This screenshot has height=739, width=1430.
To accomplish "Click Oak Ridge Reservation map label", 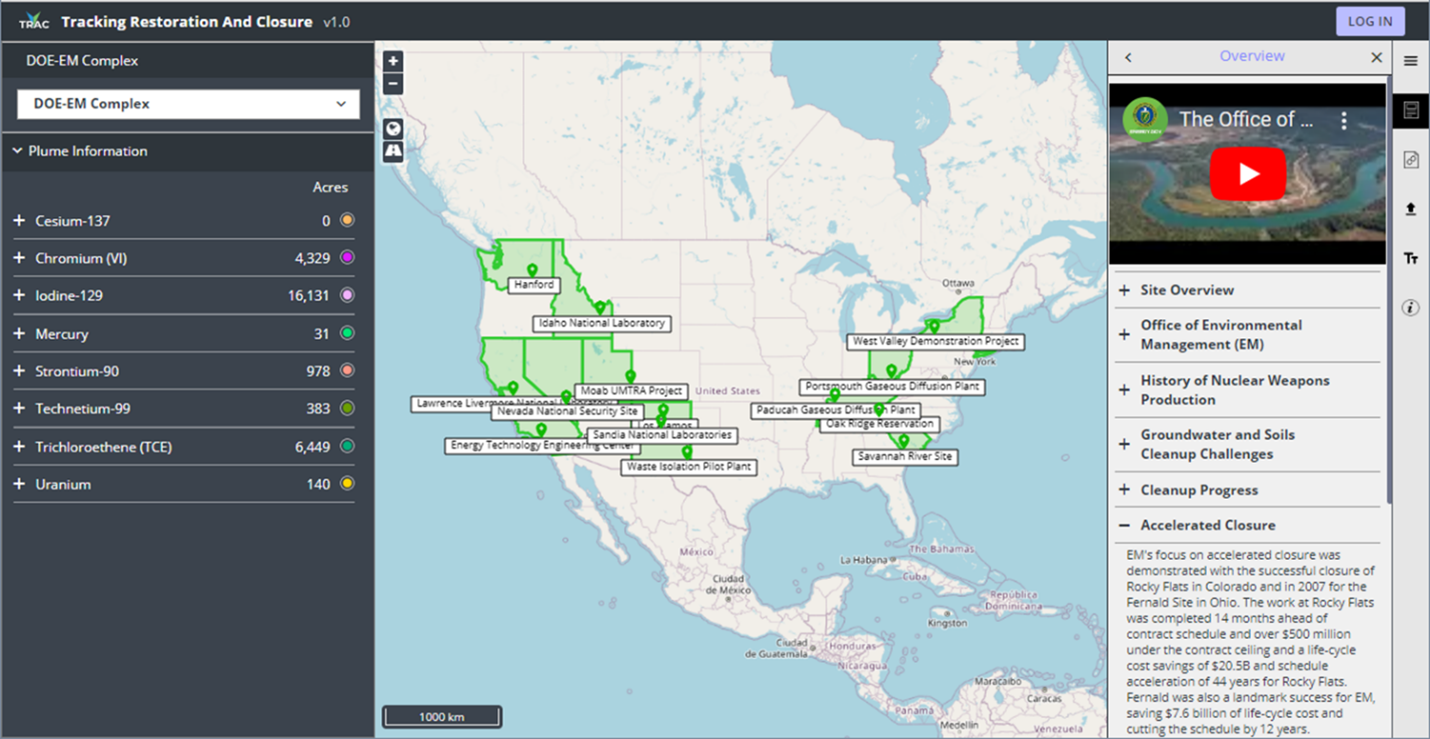I will pyautogui.click(x=879, y=424).
